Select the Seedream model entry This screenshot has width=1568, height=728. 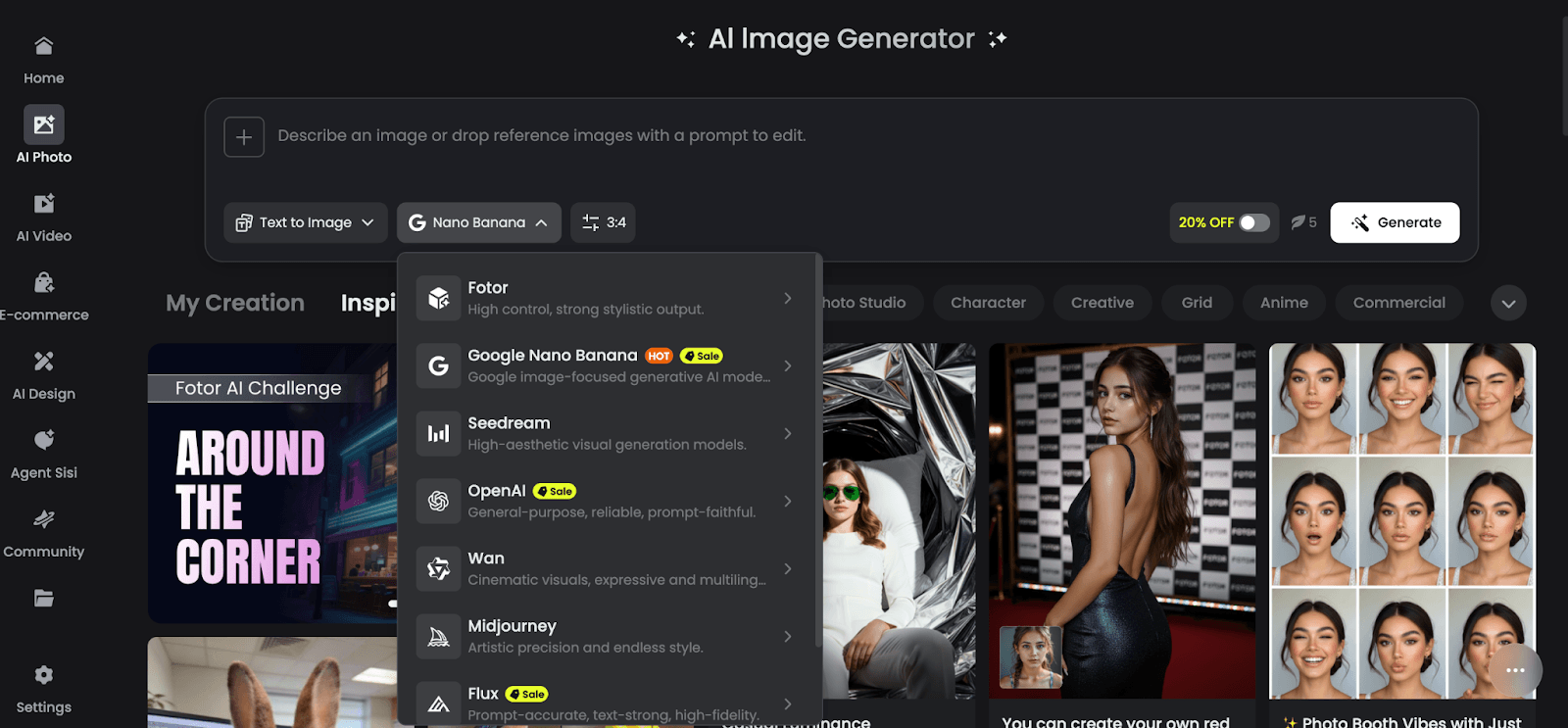click(608, 433)
